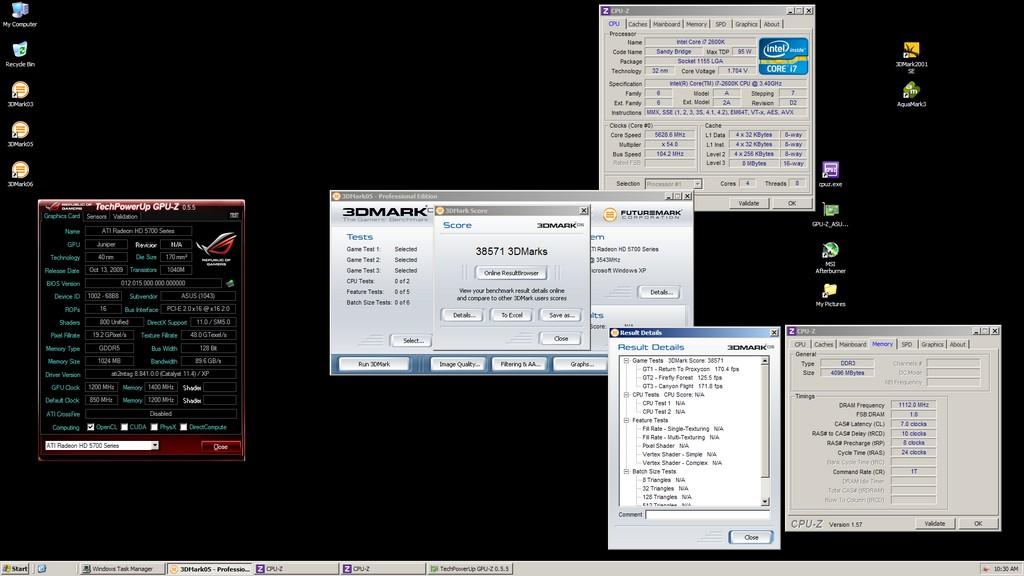This screenshot has width=1024, height=576.
Task: Switch to Validation tab in GPU-Z
Action: [125, 216]
